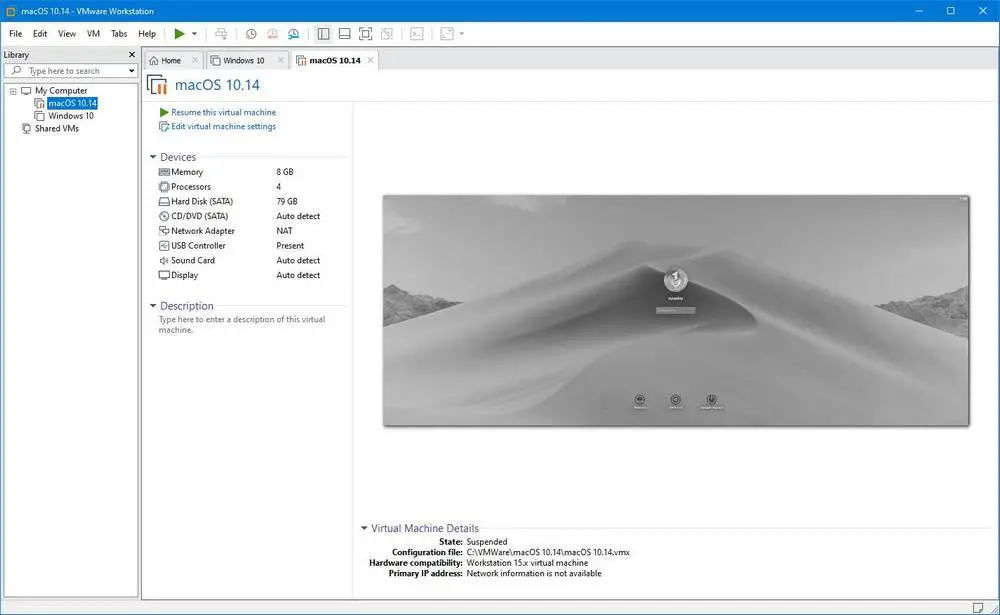The image size is (1000, 615).
Task: Click the Memory chip icon
Action: (x=164, y=172)
